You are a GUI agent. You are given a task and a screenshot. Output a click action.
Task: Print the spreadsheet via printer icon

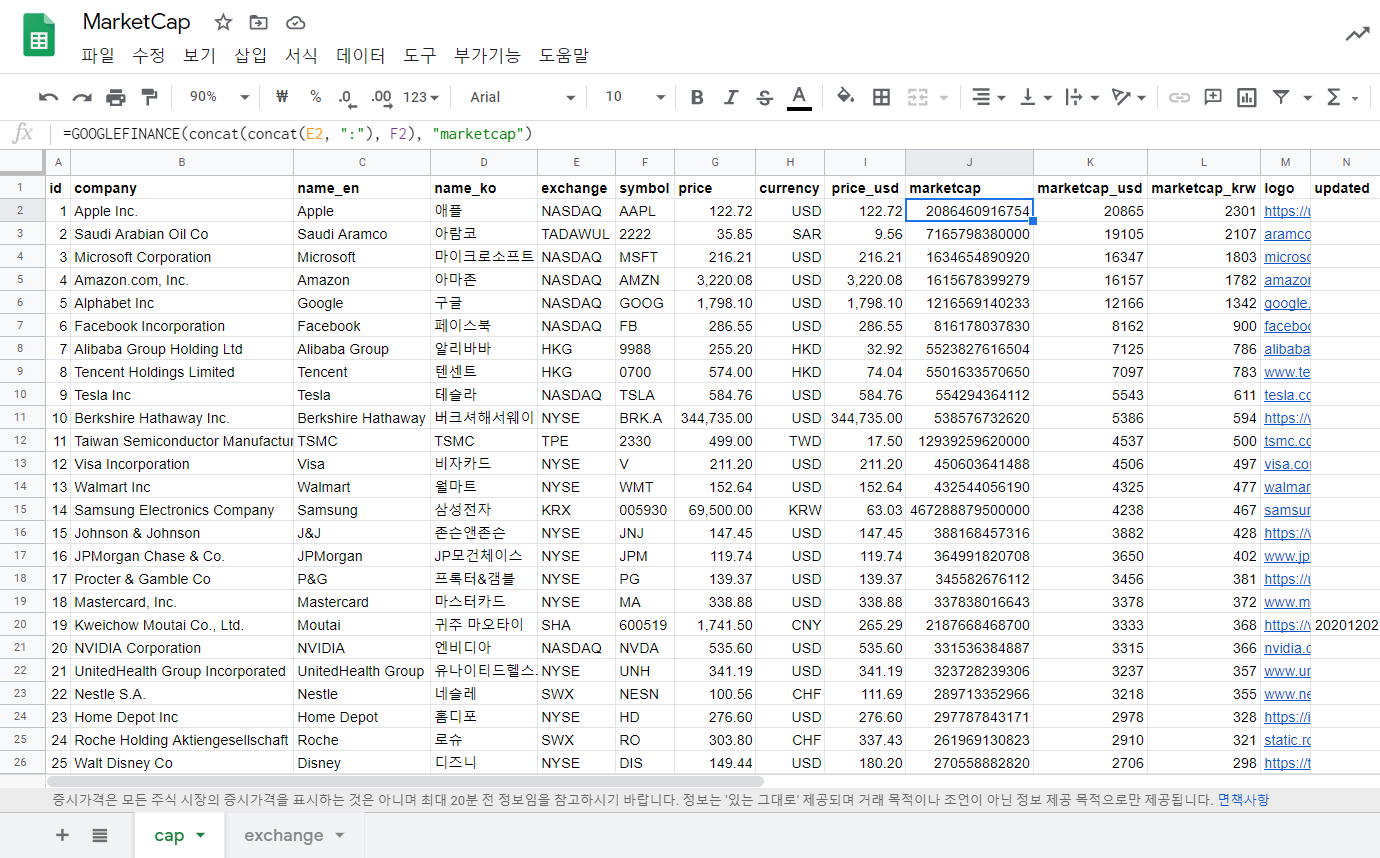(116, 97)
